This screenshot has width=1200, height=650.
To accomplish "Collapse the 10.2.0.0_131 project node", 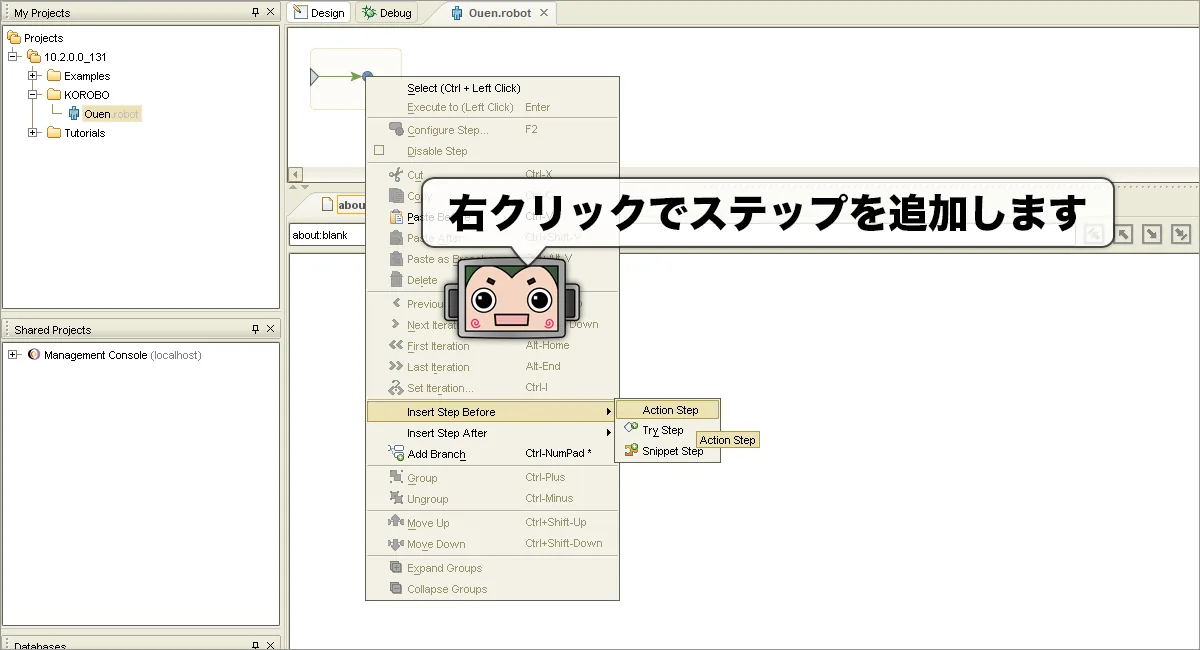I will click(x=13, y=57).
